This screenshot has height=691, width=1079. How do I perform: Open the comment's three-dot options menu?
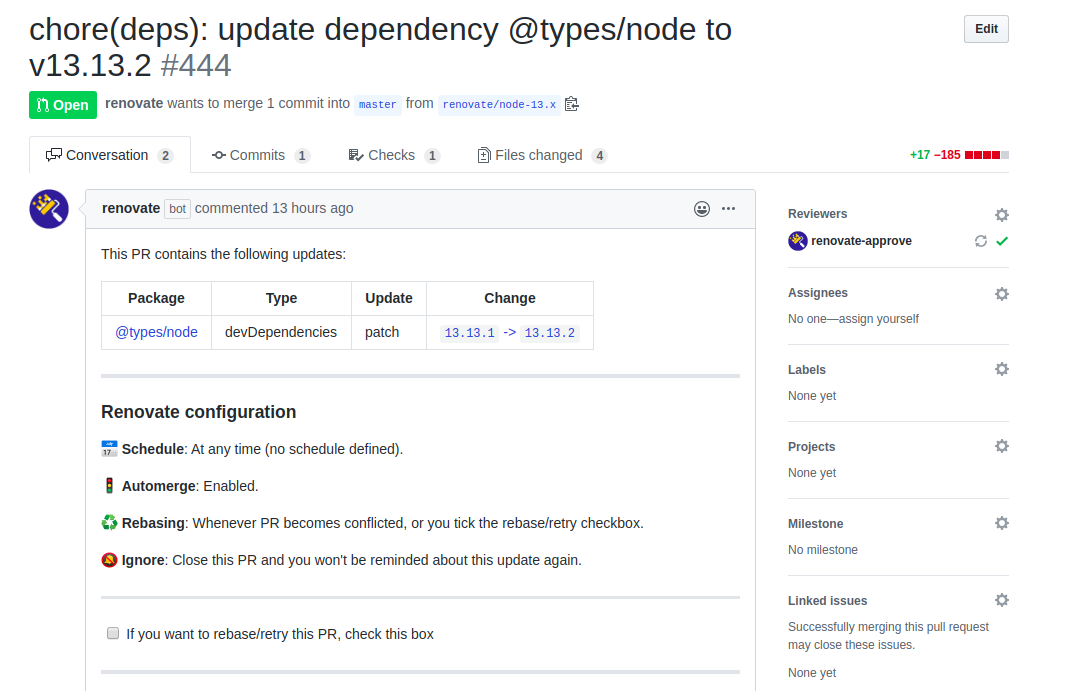tap(728, 209)
